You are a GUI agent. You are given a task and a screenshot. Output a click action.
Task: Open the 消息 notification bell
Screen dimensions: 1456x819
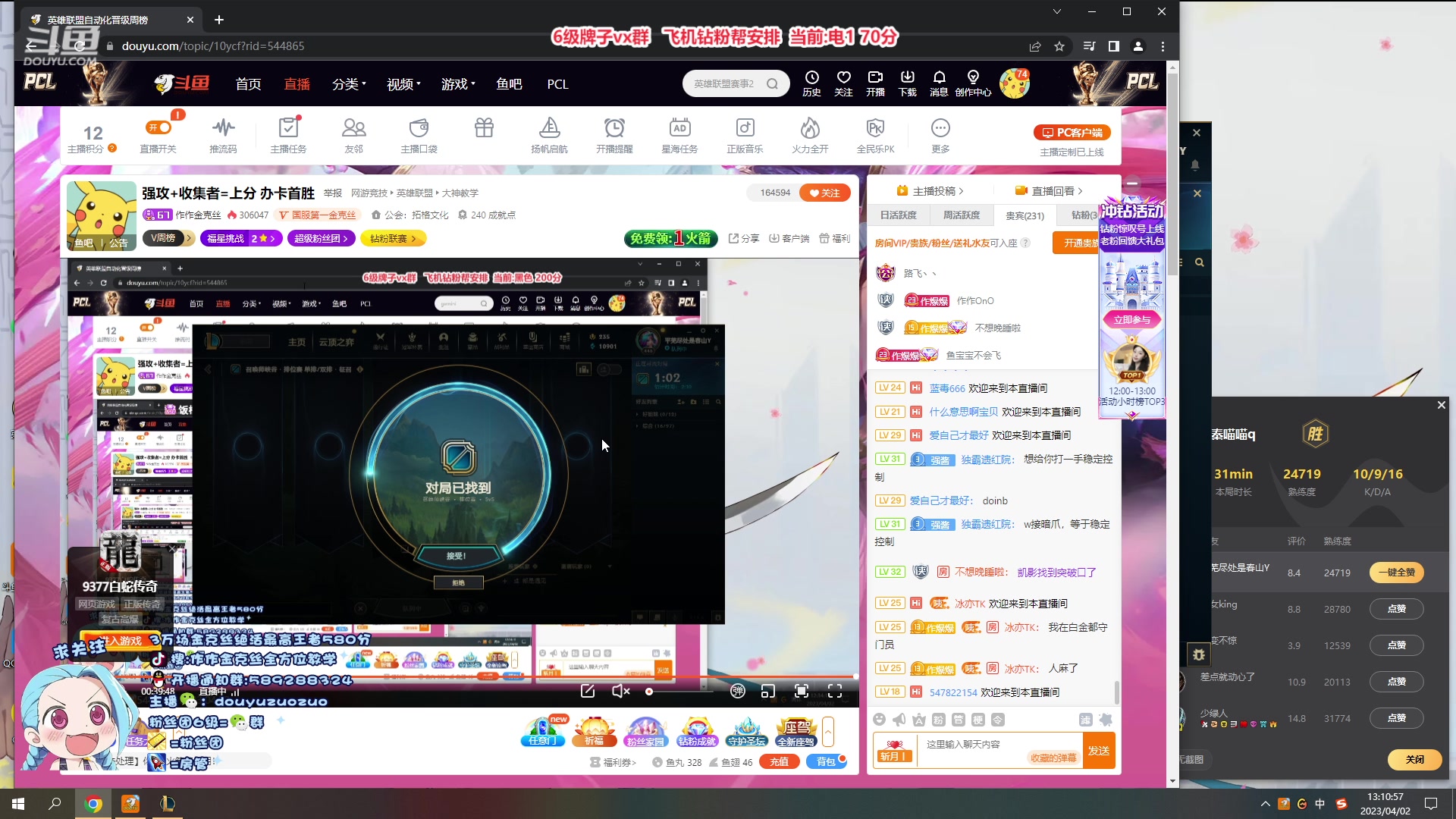click(x=939, y=83)
